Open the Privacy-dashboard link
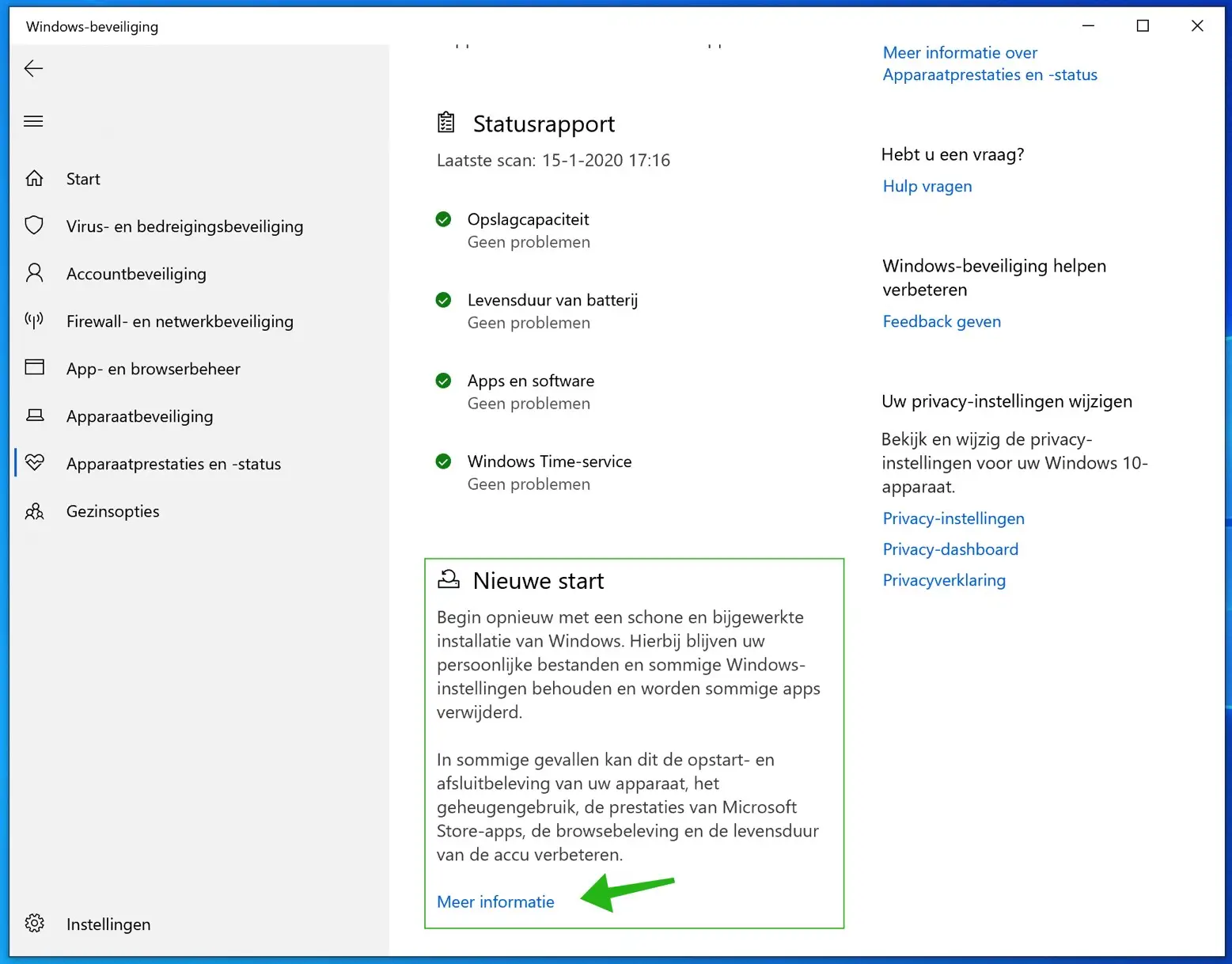This screenshot has height=964, width=1232. [950, 549]
